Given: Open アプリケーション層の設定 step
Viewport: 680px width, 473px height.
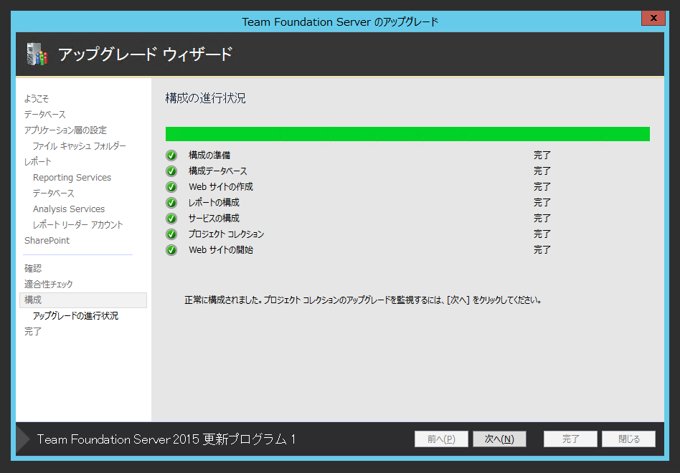Looking at the screenshot, I should (x=65, y=130).
